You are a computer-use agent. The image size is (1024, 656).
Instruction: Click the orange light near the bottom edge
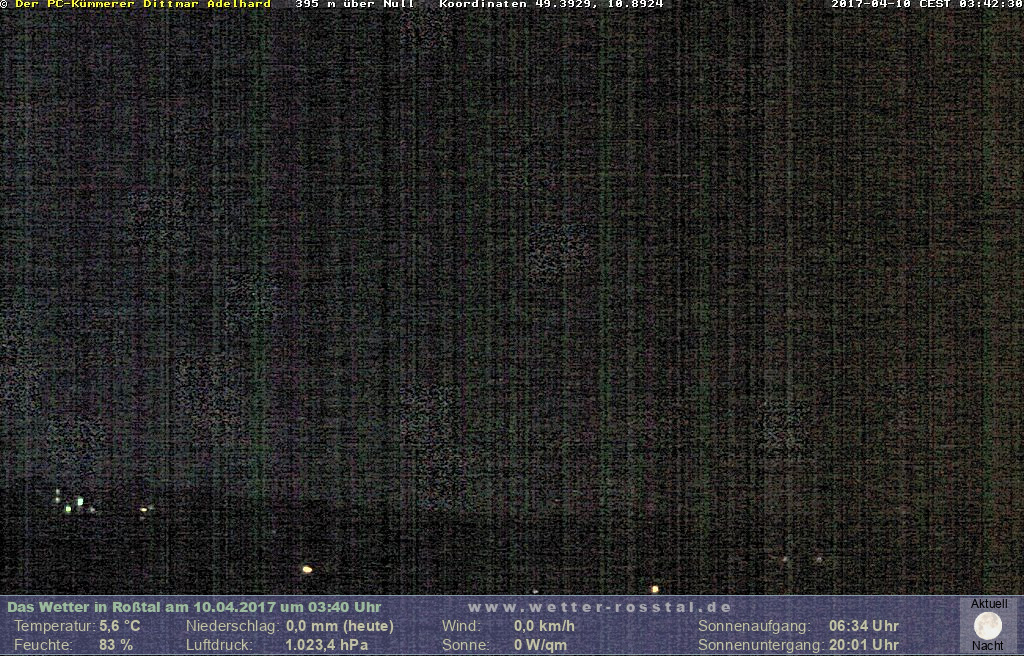[x=655, y=589]
